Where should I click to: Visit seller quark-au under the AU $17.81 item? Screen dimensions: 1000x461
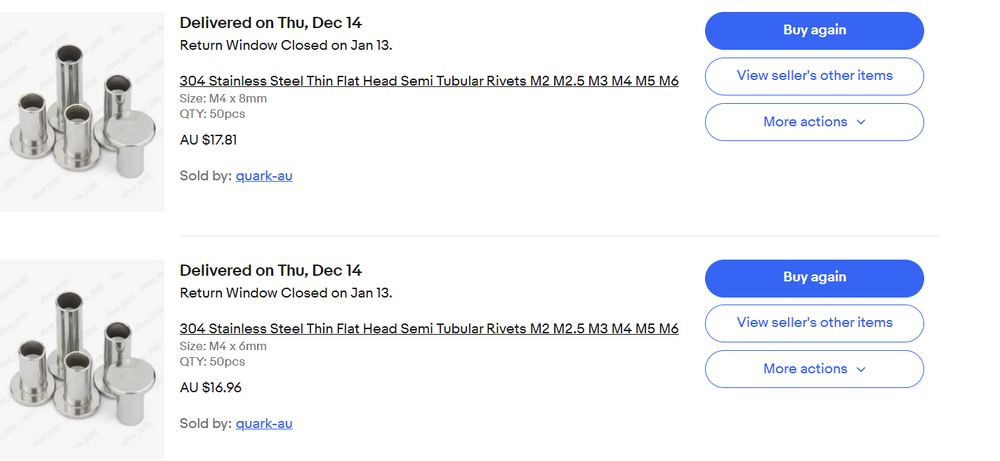264,176
